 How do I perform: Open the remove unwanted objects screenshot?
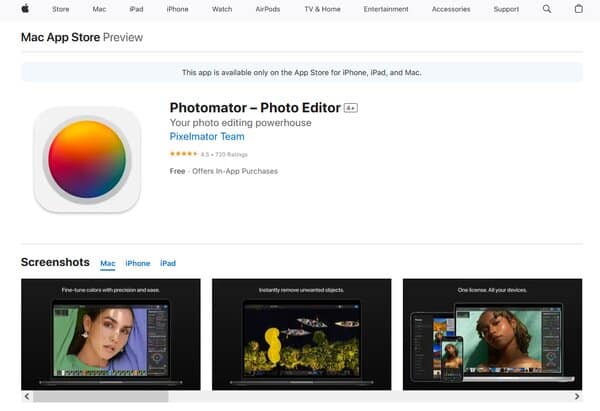(x=302, y=334)
